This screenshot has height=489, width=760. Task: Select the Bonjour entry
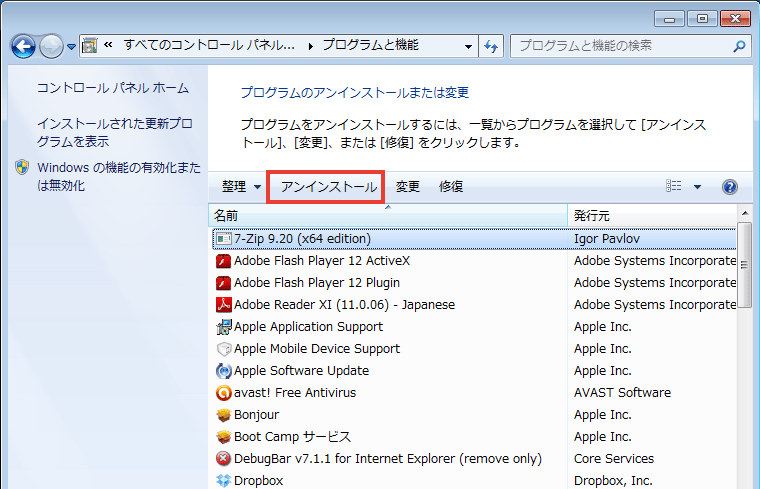click(475, 414)
